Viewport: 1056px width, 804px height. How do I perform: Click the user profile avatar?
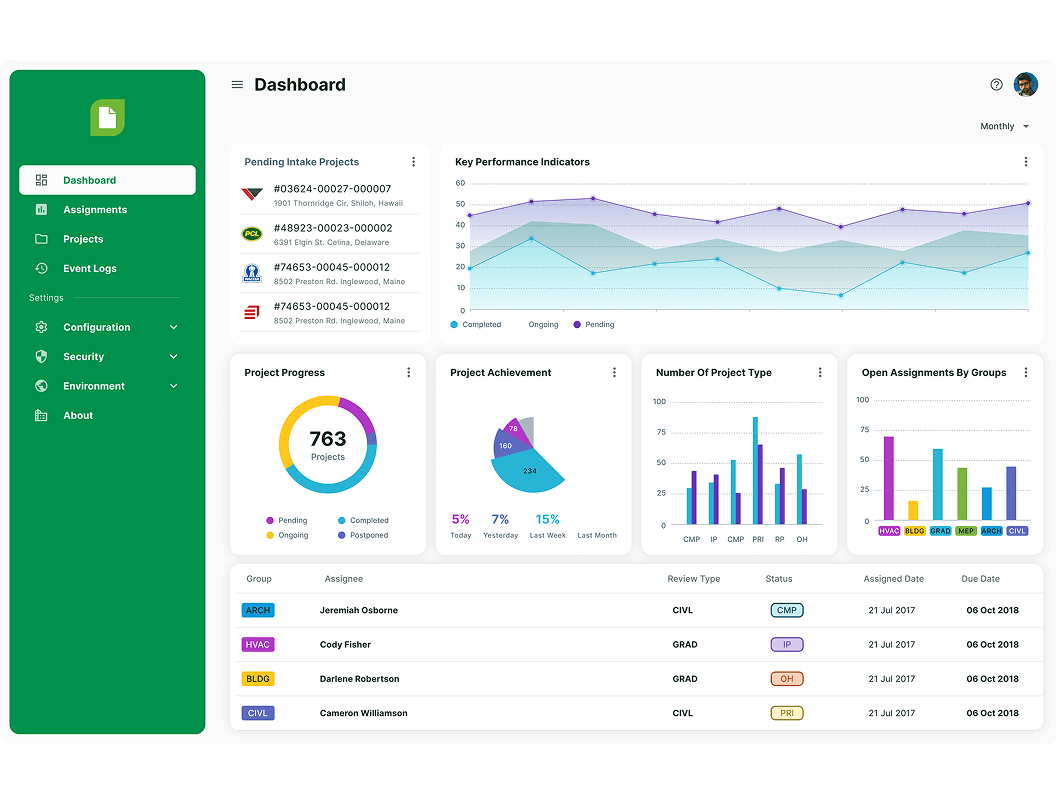[x=1025, y=85]
